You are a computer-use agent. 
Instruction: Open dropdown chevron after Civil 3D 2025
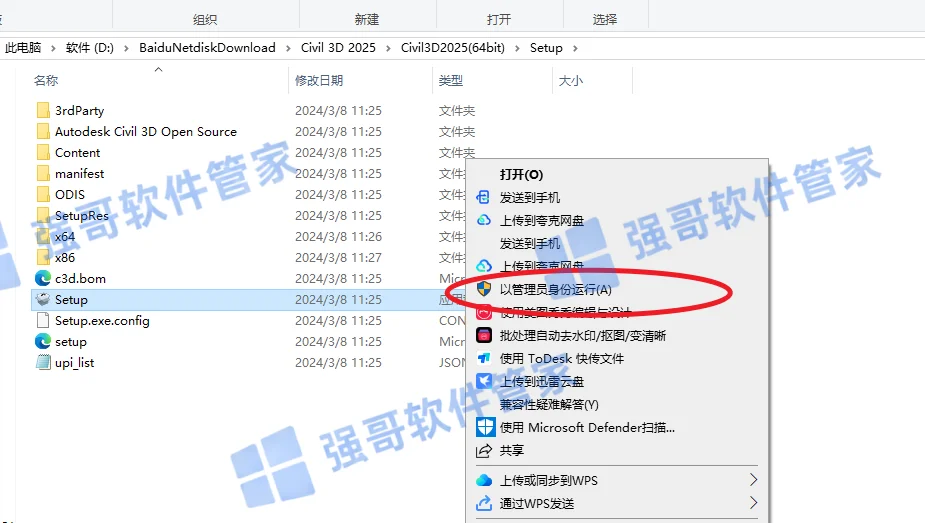[388, 48]
